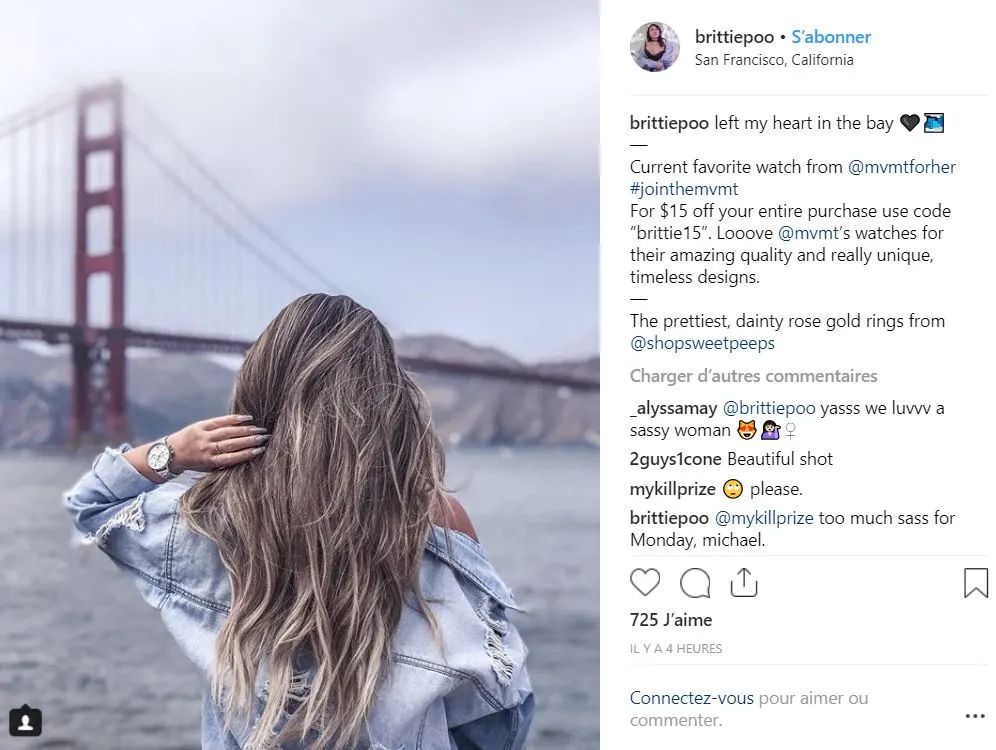Open the #jointhemvmt hashtag
The width and height of the screenshot is (996, 750).
[684, 189]
